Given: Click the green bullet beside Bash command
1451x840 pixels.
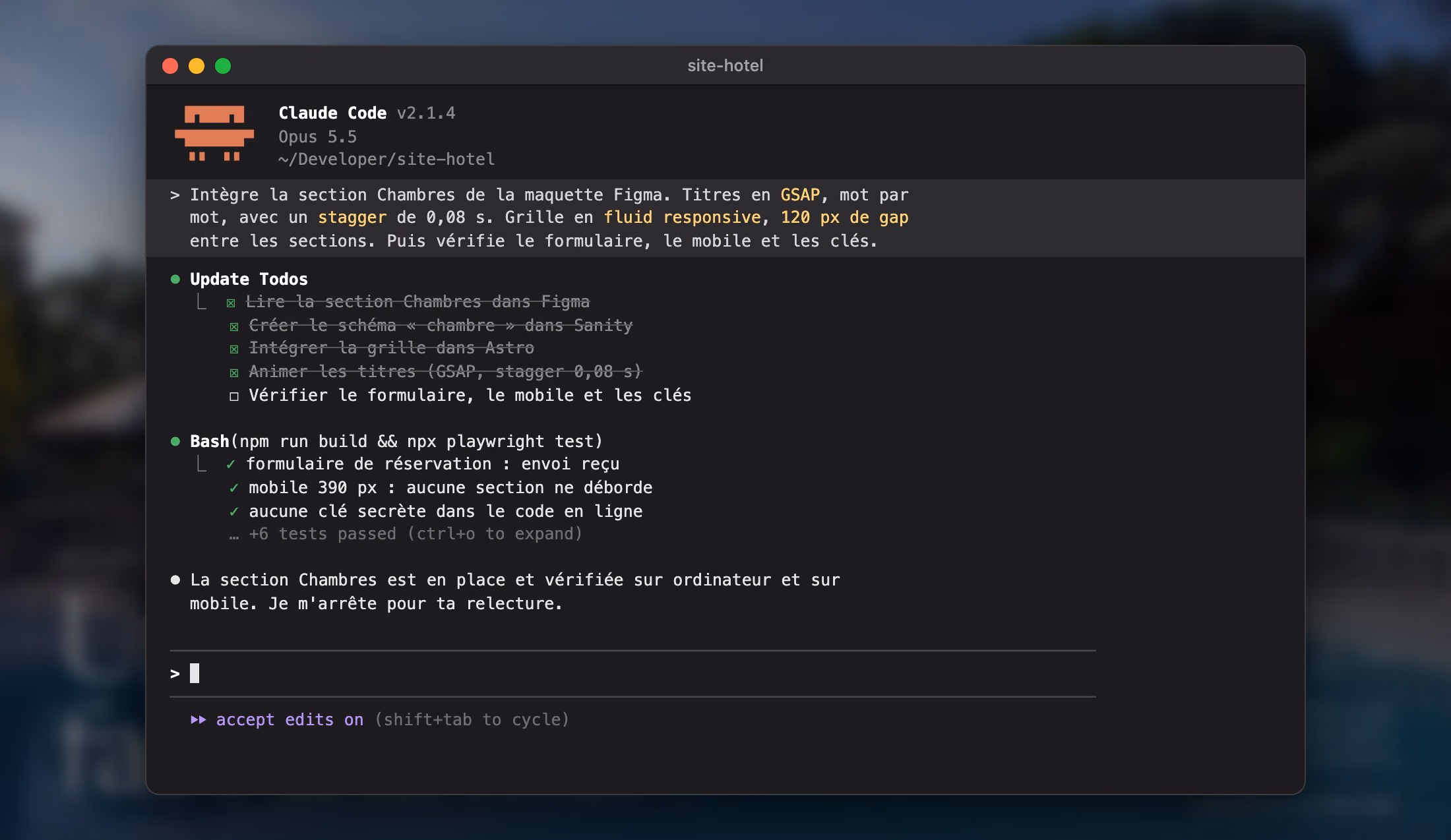Looking at the screenshot, I should (175, 441).
